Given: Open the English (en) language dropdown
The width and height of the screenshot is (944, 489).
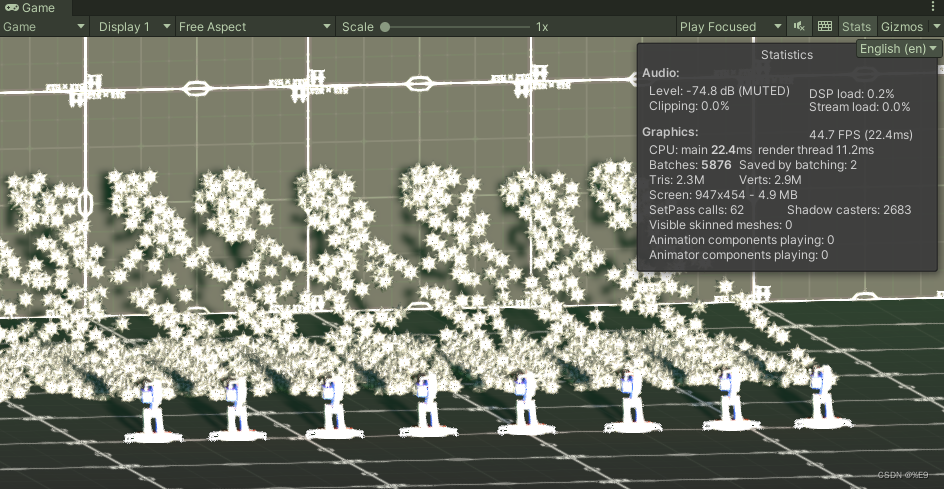Looking at the screenshot, I should [898, 49].
